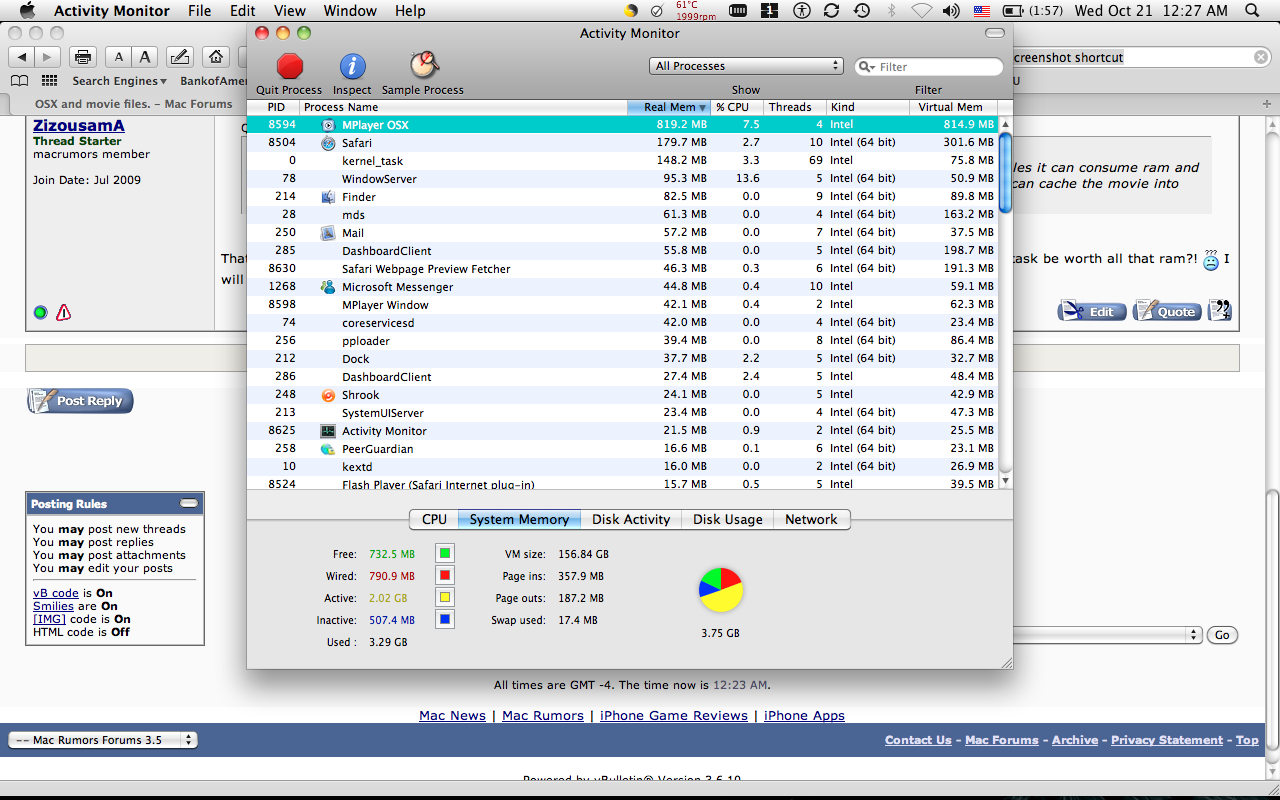Screen dimensions: 1280x800
Task: Sort by the % CPU column header
Action: pyautogui.click(x=737, y=107)
